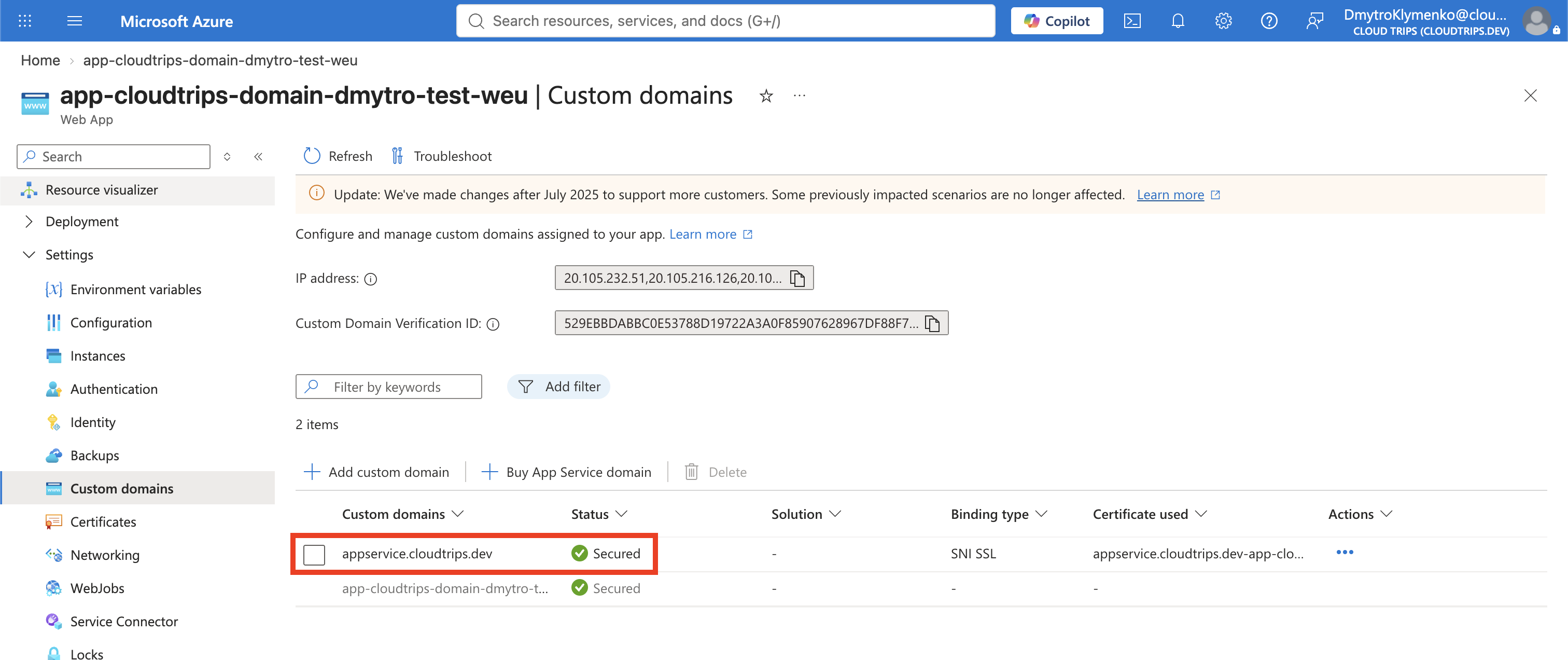Launch Cloud Shell from top bar
The image size is (1568, 660).
(1132, 21)
